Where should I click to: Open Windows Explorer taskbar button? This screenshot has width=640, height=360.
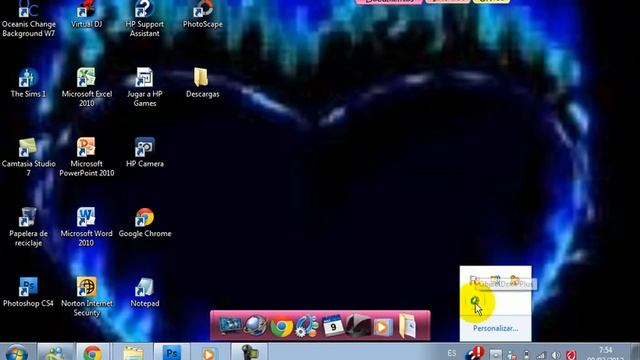(x=133, y=352)
